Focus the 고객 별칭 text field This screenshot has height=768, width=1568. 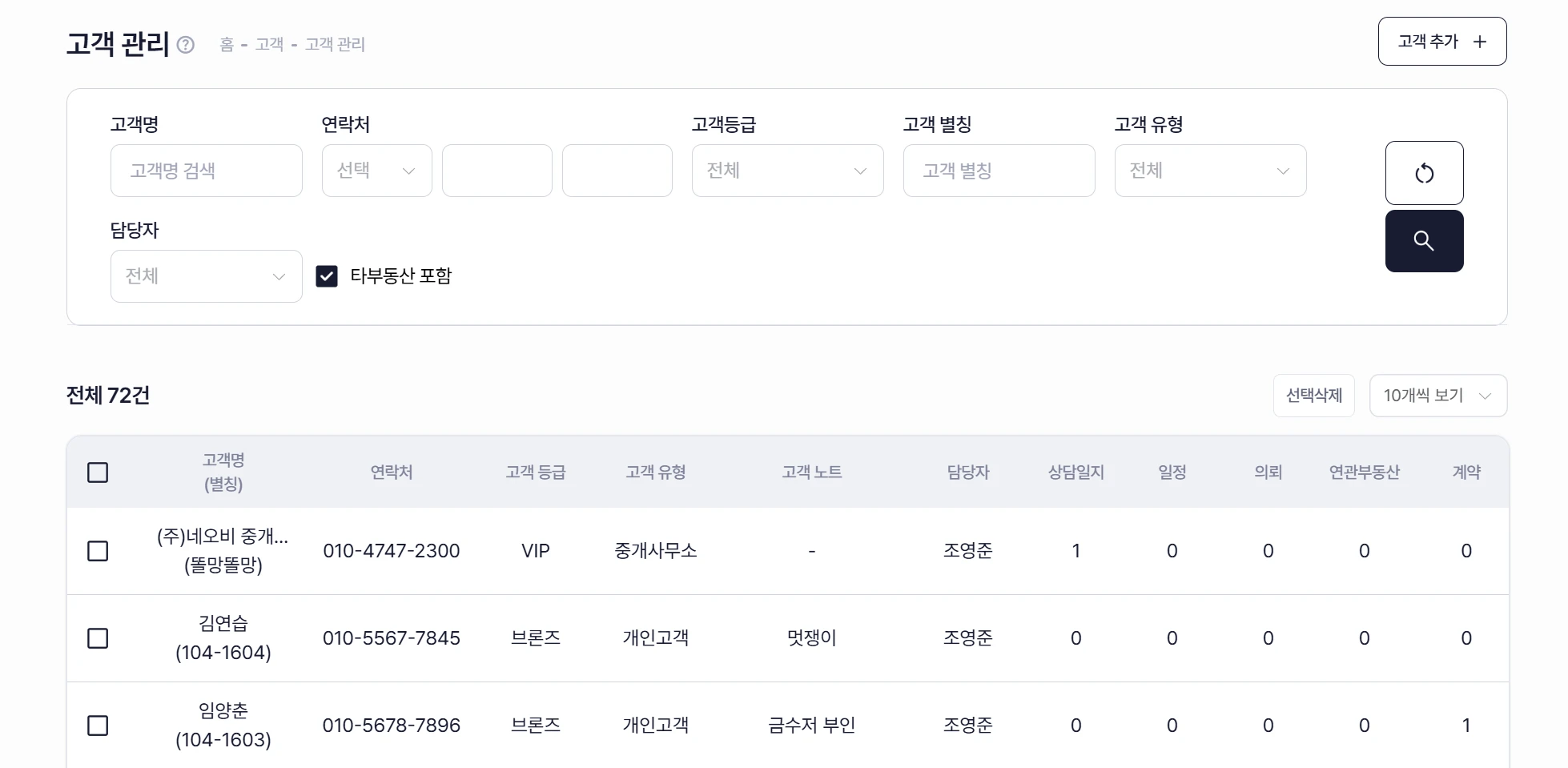pos(999,171)
